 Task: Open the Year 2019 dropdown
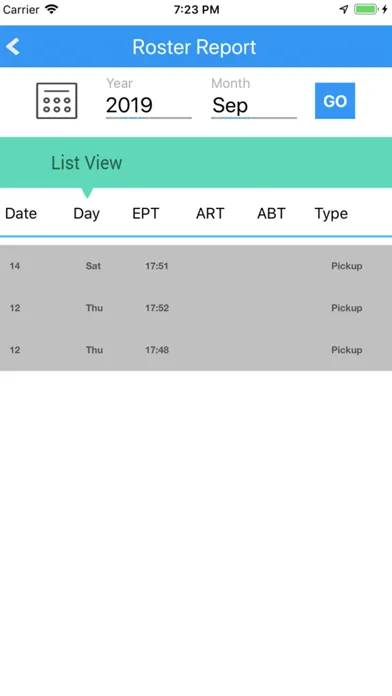coord(149,105)
